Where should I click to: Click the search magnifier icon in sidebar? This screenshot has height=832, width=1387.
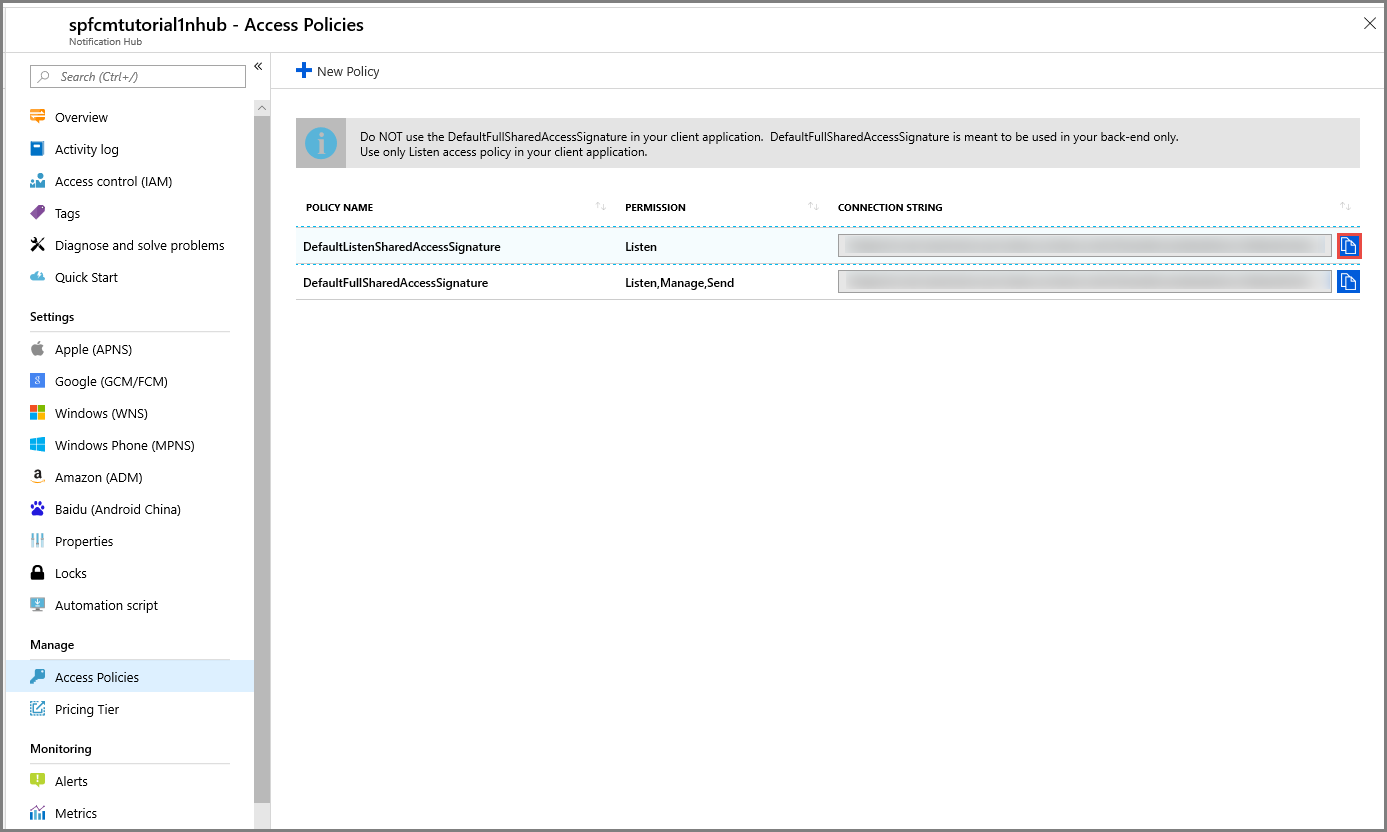44,77
